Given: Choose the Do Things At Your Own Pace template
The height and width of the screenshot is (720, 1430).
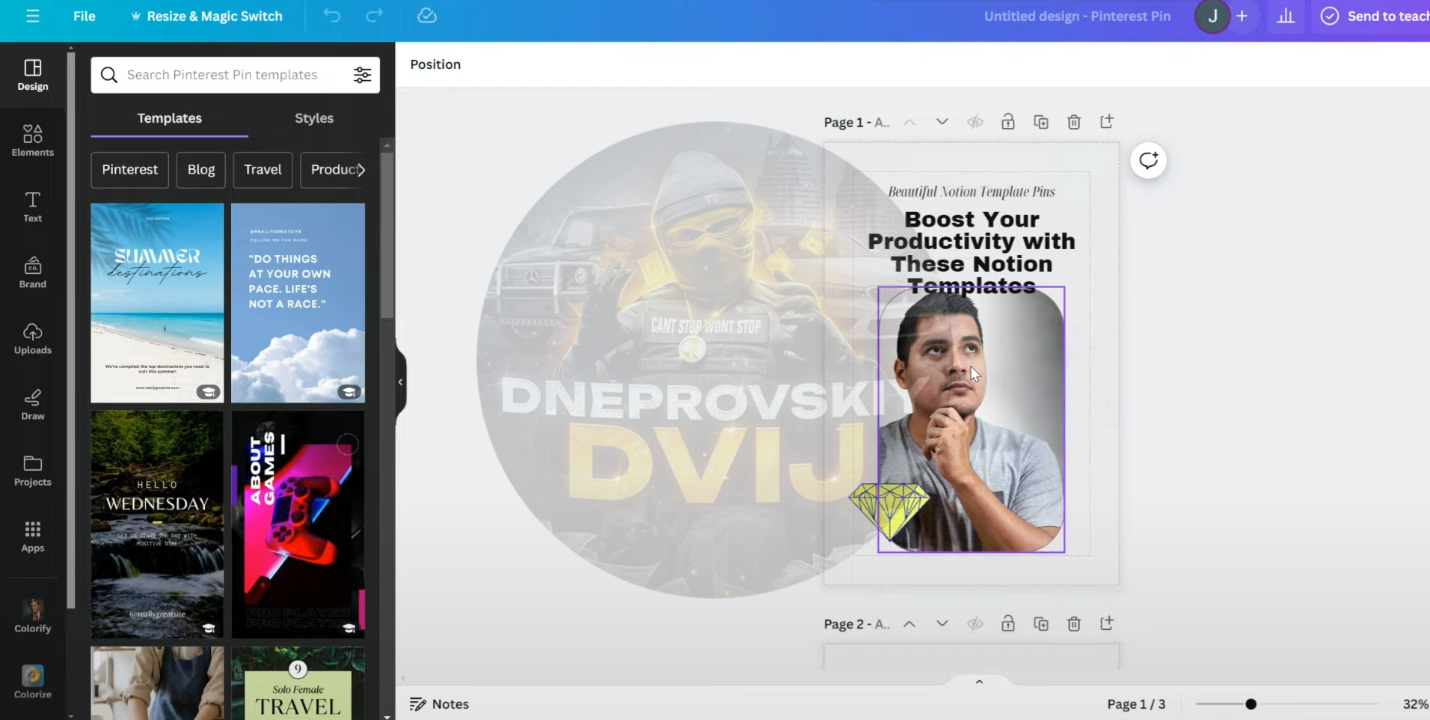Looking at the screenshot, I should [298, 303].
